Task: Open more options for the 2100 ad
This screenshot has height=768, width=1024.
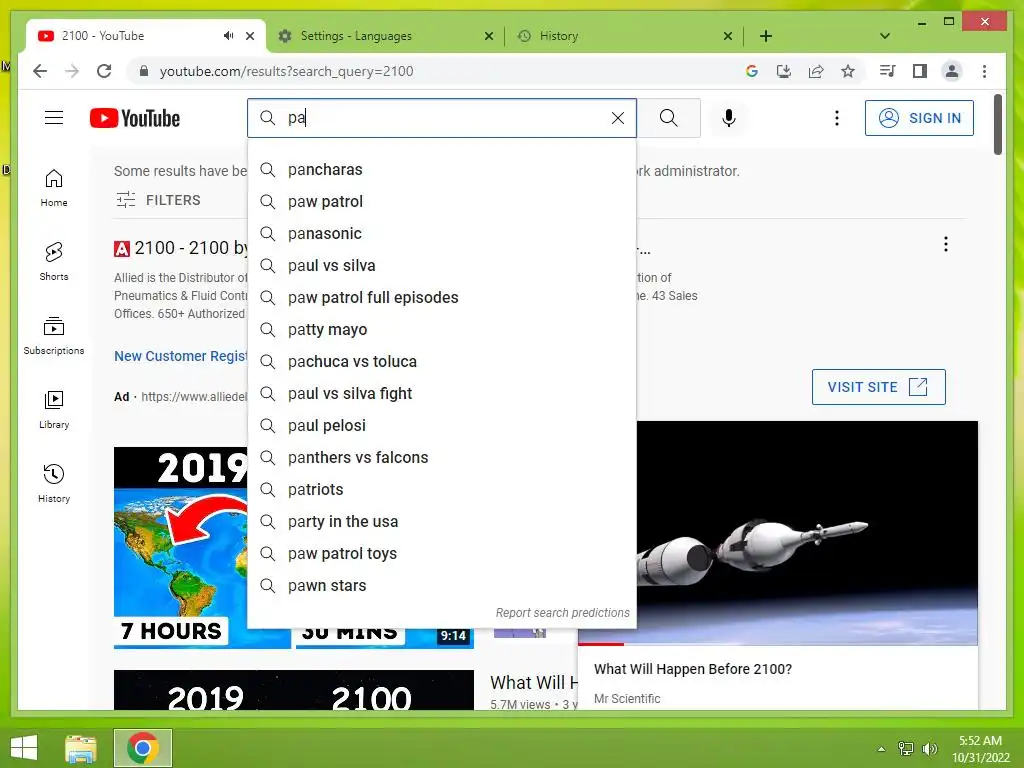Action: (x=946, y=244)
